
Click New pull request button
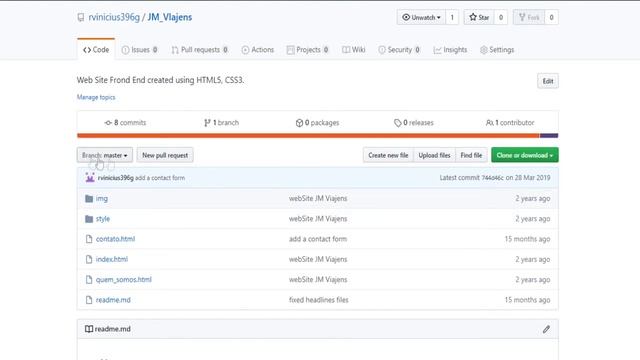(165, 155)
